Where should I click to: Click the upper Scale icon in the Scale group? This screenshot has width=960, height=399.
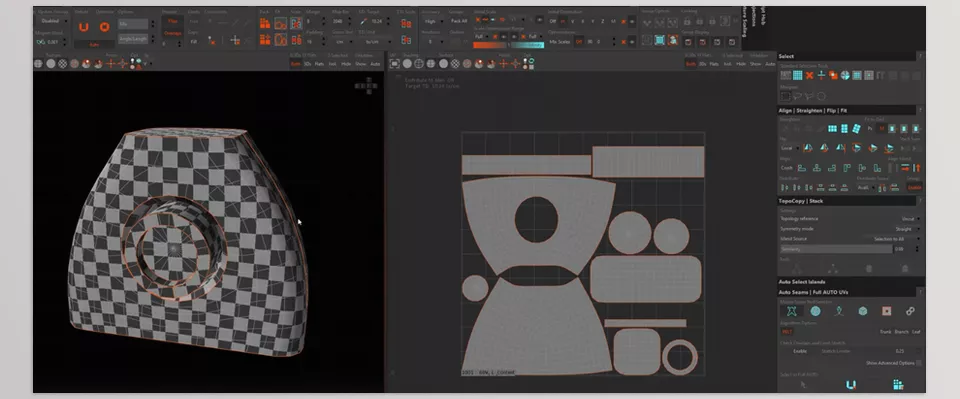(x=296, y=23)
